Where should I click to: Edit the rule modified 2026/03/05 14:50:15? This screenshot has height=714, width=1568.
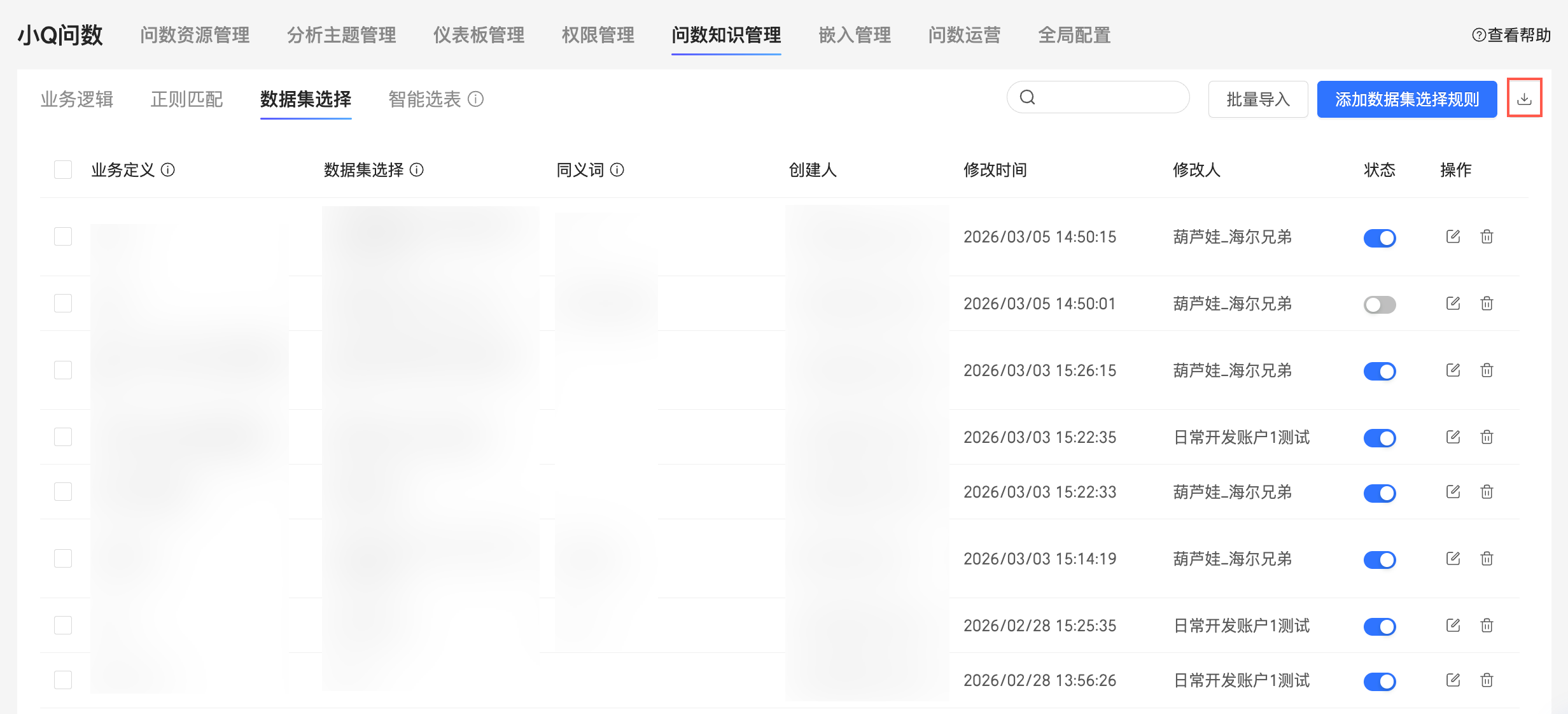pos(1453,237)
